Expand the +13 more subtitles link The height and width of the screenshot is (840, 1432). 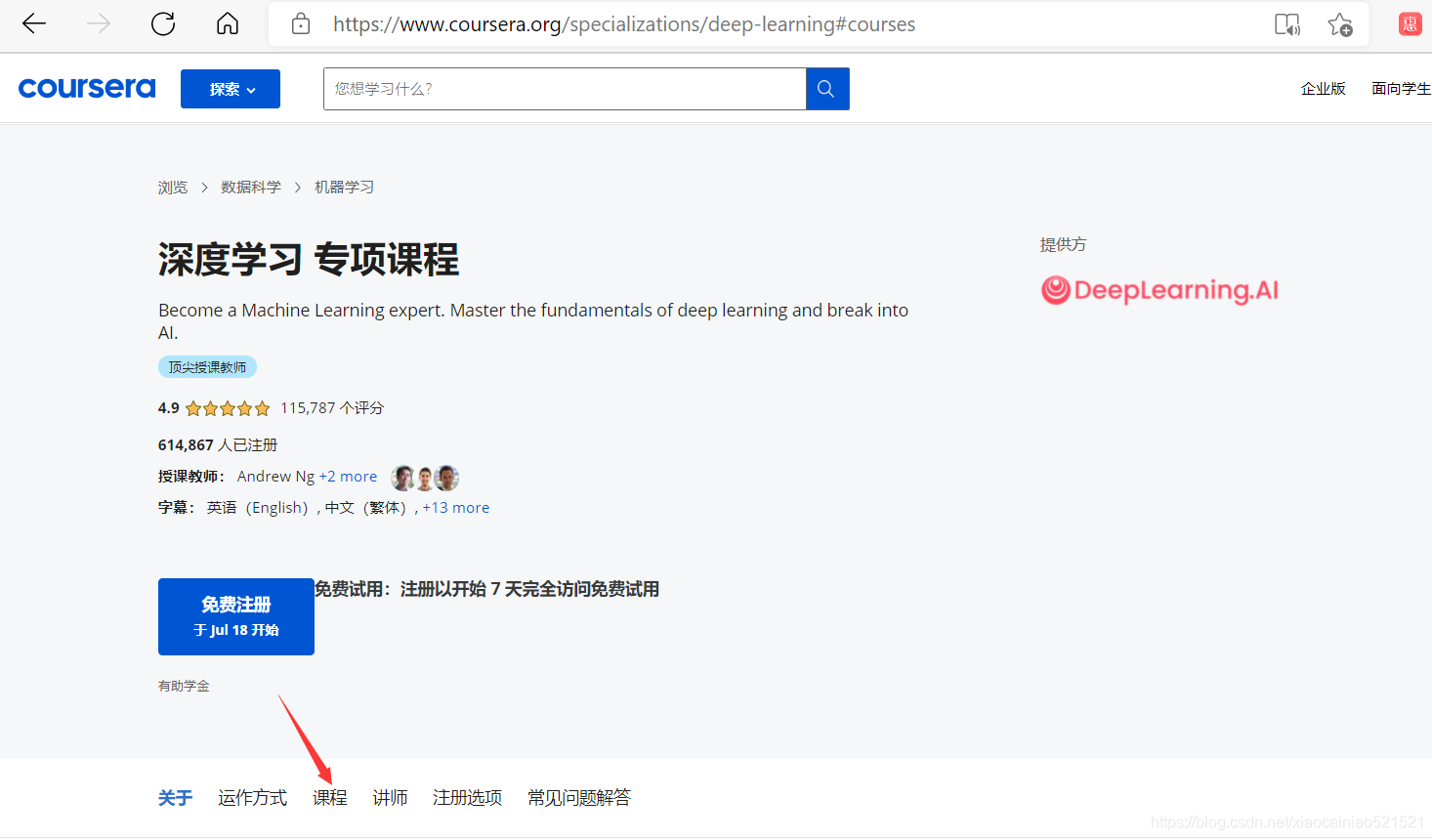(x=456, y=508)
